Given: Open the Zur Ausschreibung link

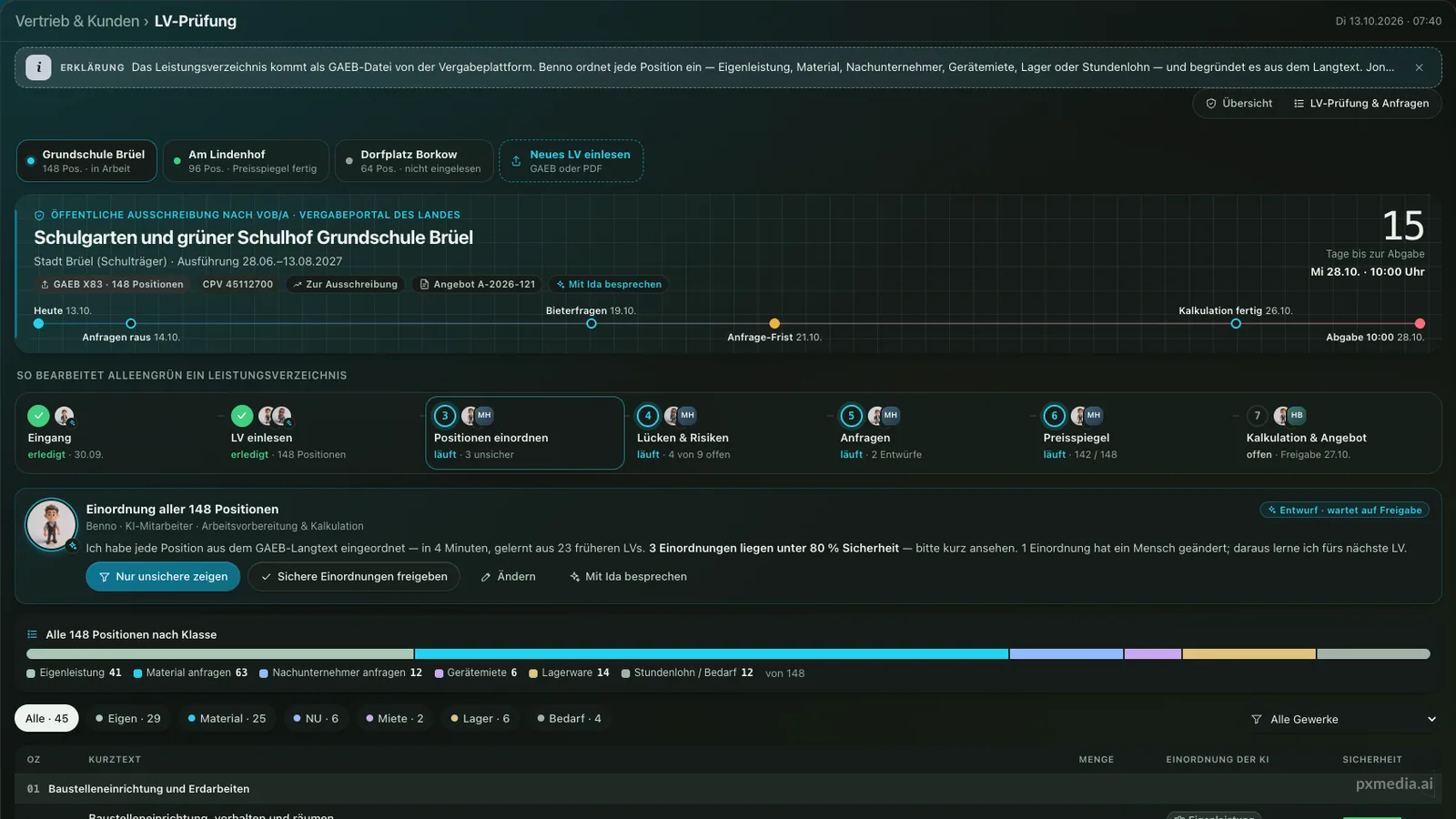Looking at the screenshot, I should tap(345, 285).
